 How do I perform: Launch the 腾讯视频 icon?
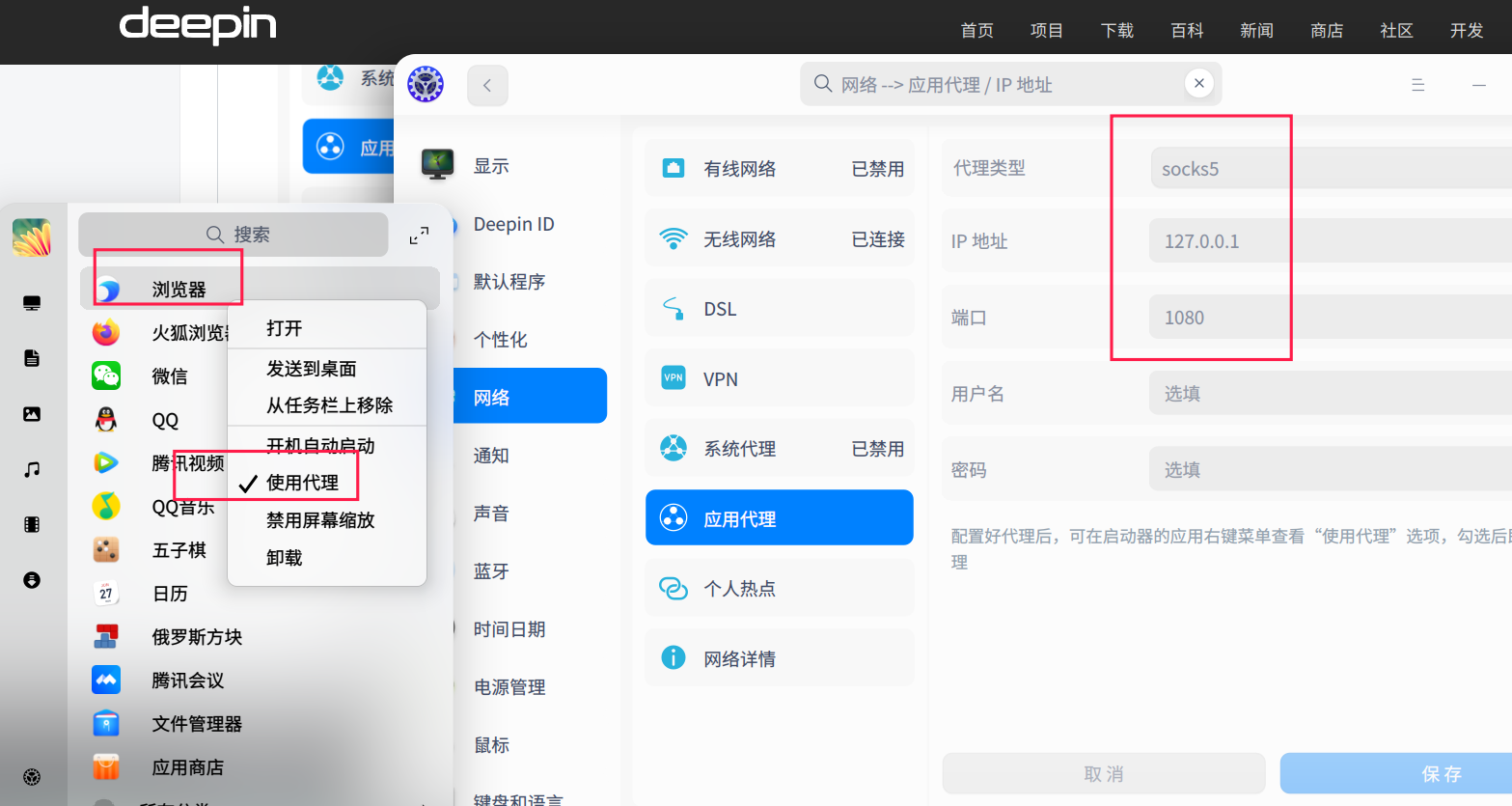[106, 462]
